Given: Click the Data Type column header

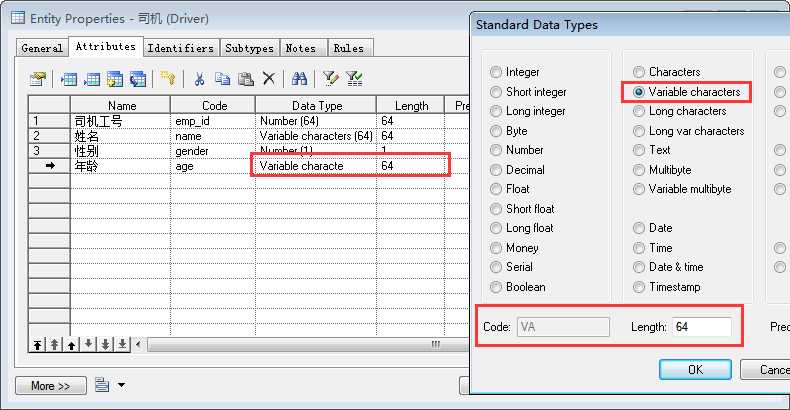Looking at the screenshot, I should point(316,105).
